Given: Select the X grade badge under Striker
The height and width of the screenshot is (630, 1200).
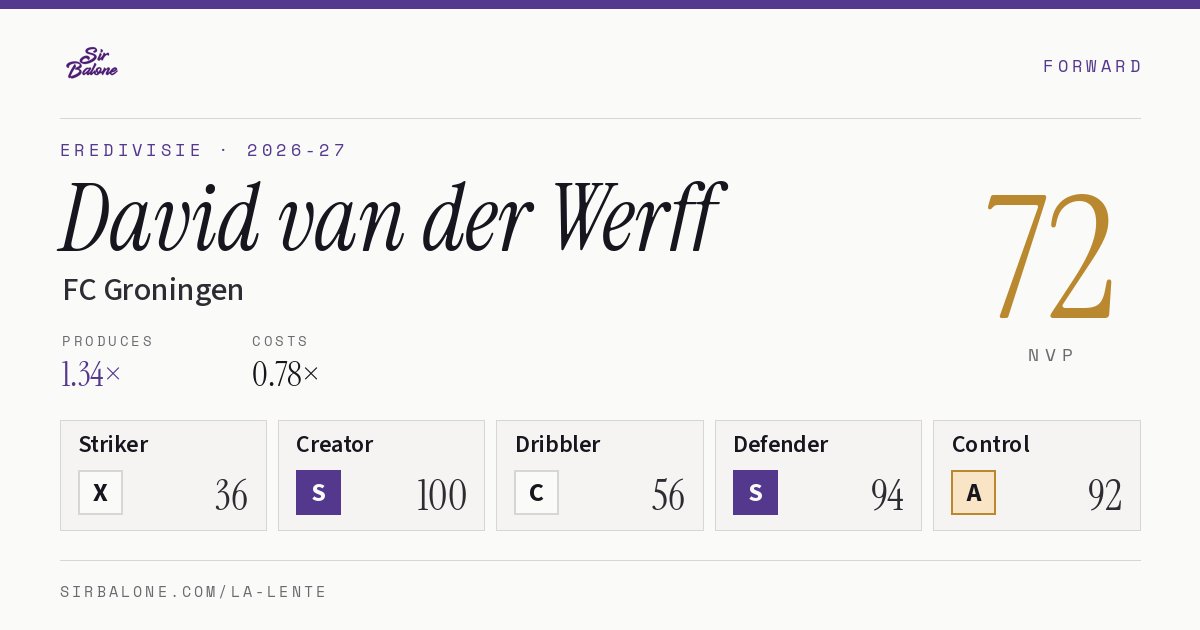Looking at the screenshot, I should pyautogui.click(x=101, y=493).
